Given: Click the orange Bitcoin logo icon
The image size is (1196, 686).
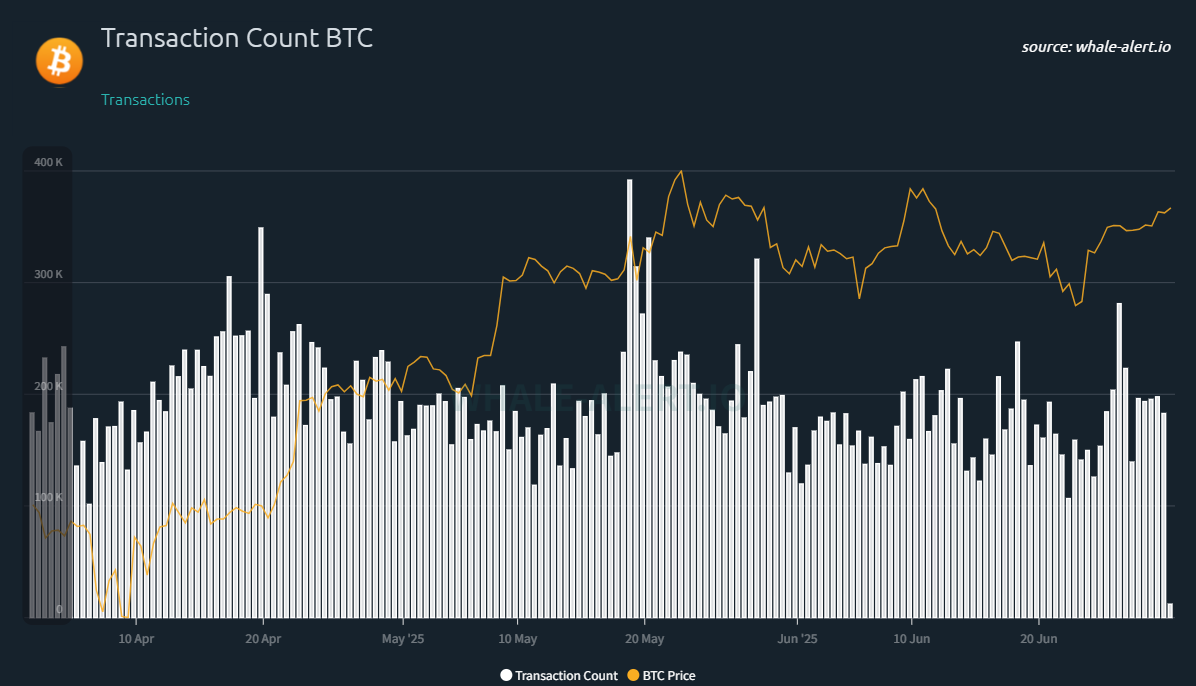Looking at the screenshot, I should (x=59, y=60).
